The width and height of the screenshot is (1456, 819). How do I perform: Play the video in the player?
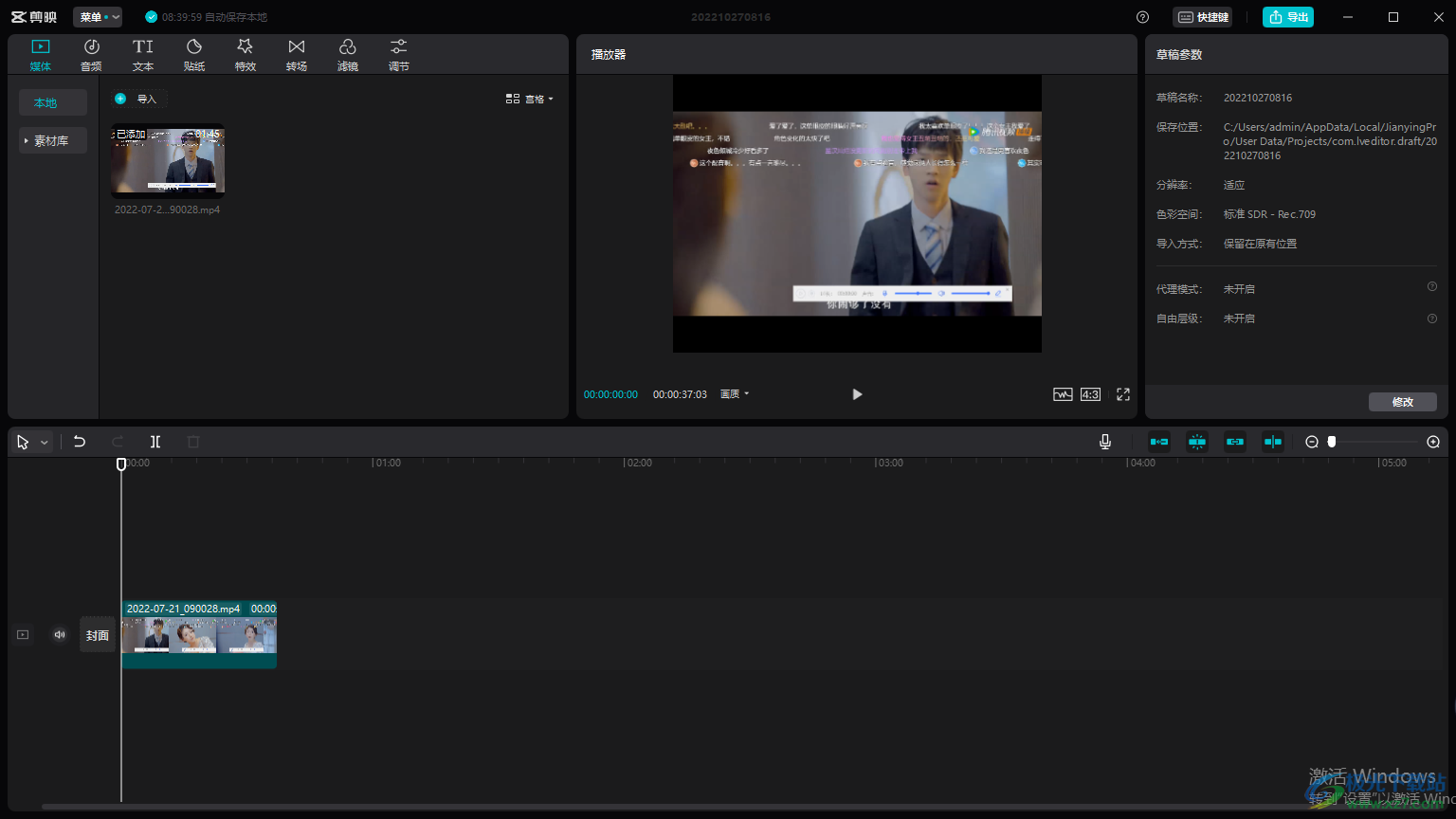click(x=857, y=394)
